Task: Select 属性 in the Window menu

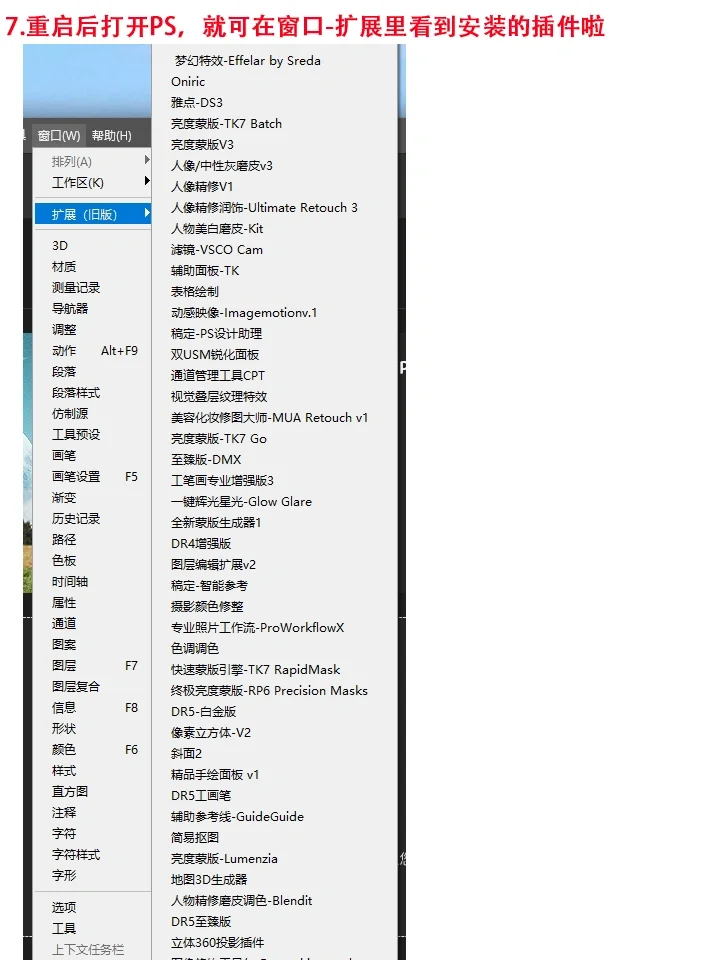Action: (x=64, y=602)
